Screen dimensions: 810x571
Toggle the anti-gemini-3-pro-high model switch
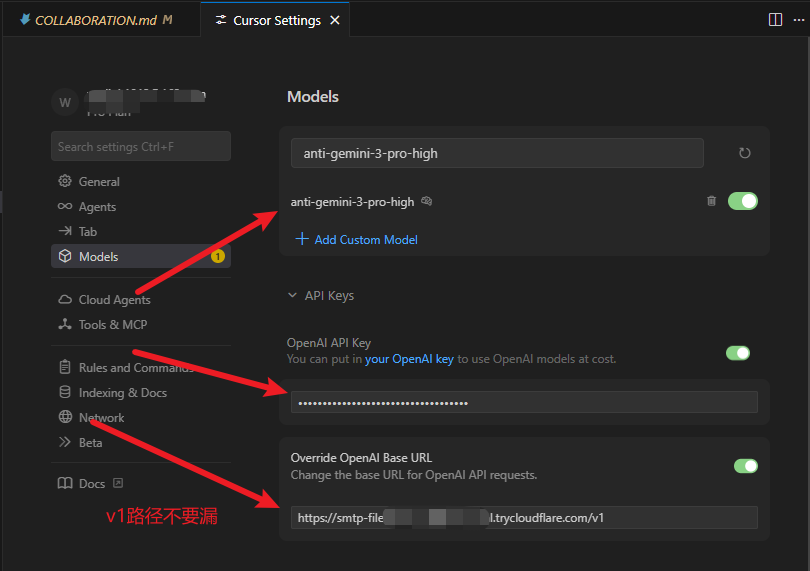(x=742, y=201)
